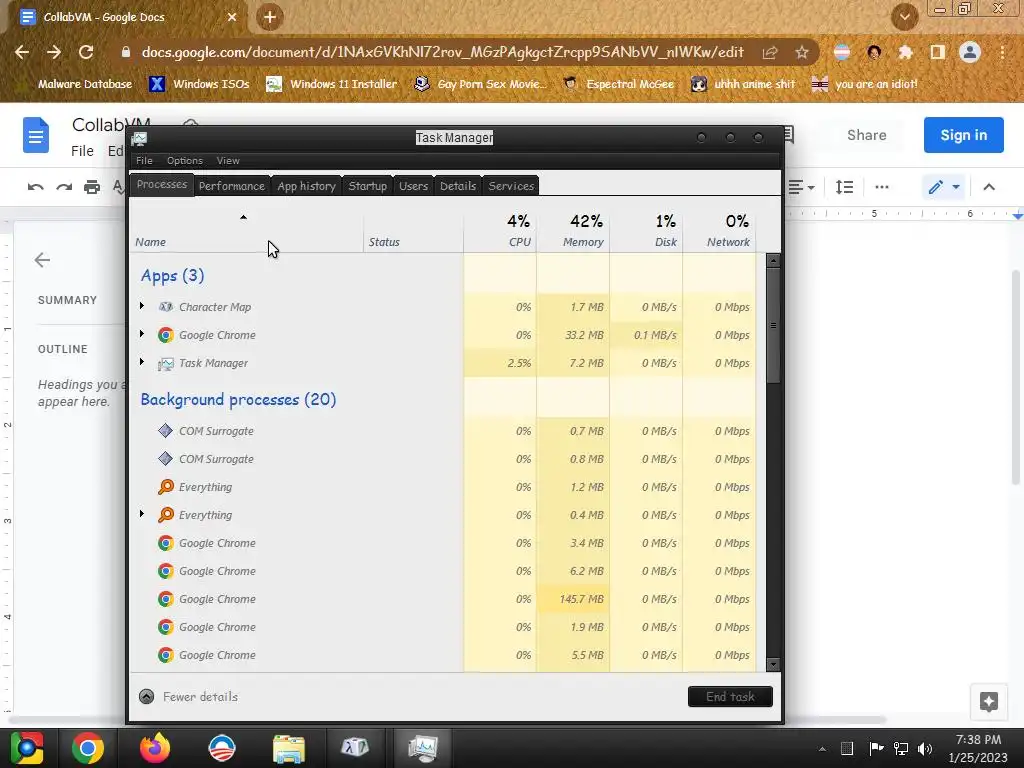
Task: Open the Chrome extensions puzzle icon
Action: 905,52
